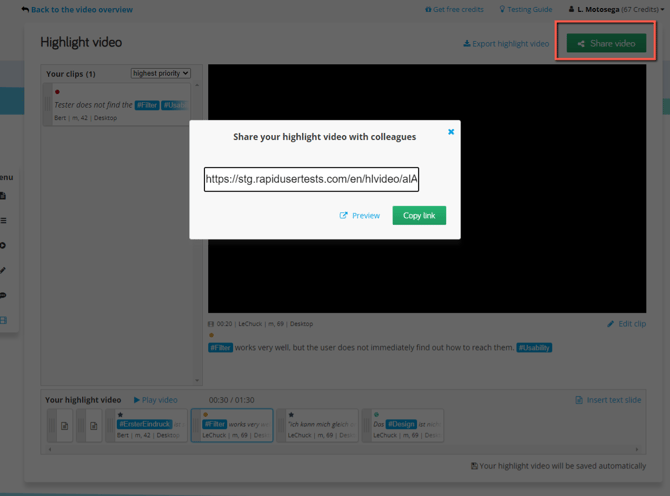670x496 pixels.
Task: Go back to the video overview
Action: (x=76, y=10)
